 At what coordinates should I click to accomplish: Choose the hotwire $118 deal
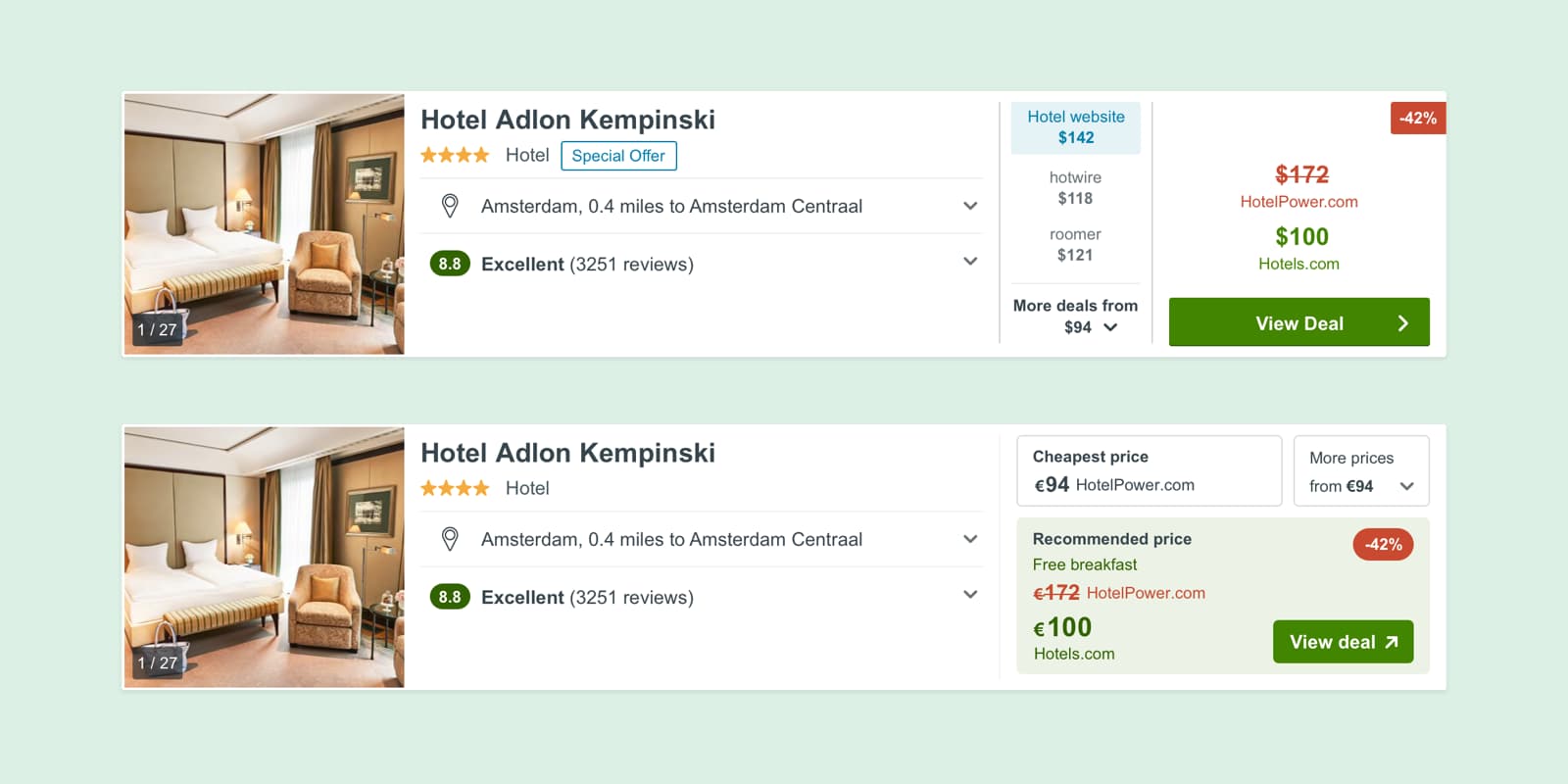[x=1075, y=187]
